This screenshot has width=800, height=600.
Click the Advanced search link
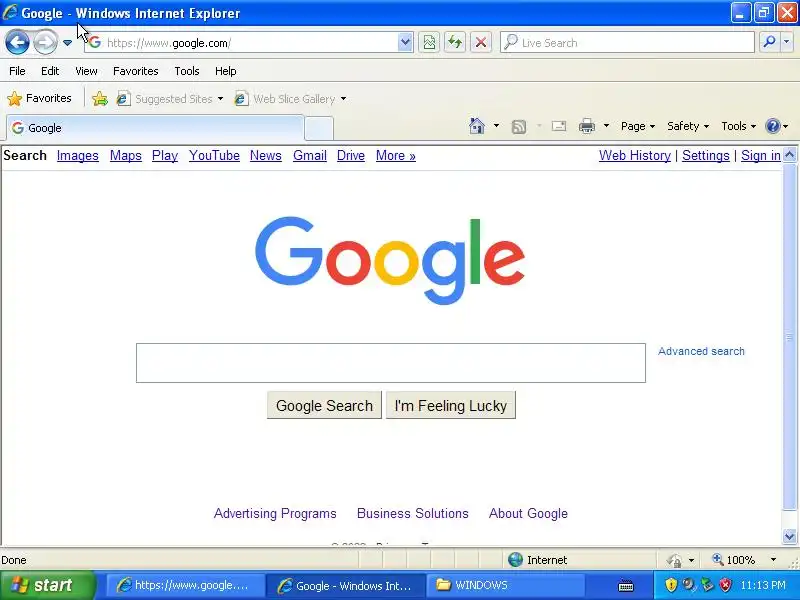point(701,351)
